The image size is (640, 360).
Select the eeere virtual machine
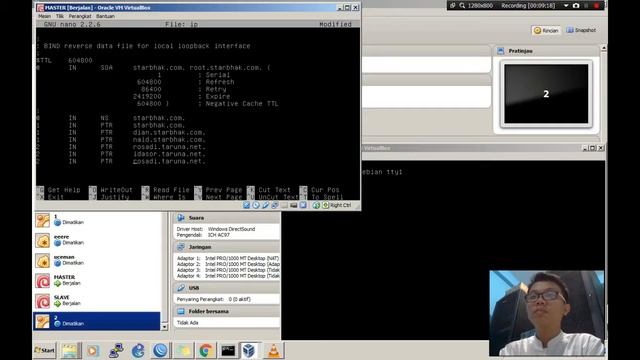tap(97, 240)
